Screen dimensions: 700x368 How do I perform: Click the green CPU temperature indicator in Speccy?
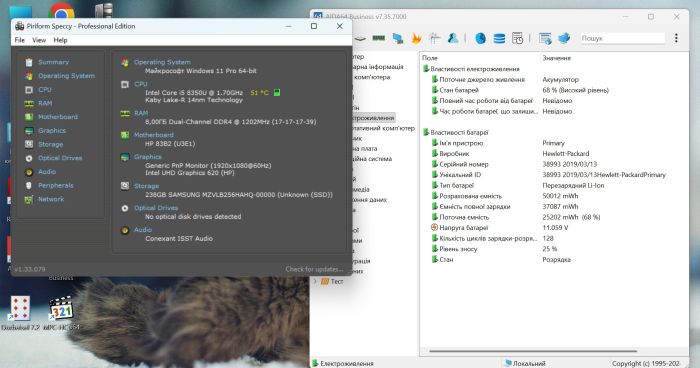point(277,93)
